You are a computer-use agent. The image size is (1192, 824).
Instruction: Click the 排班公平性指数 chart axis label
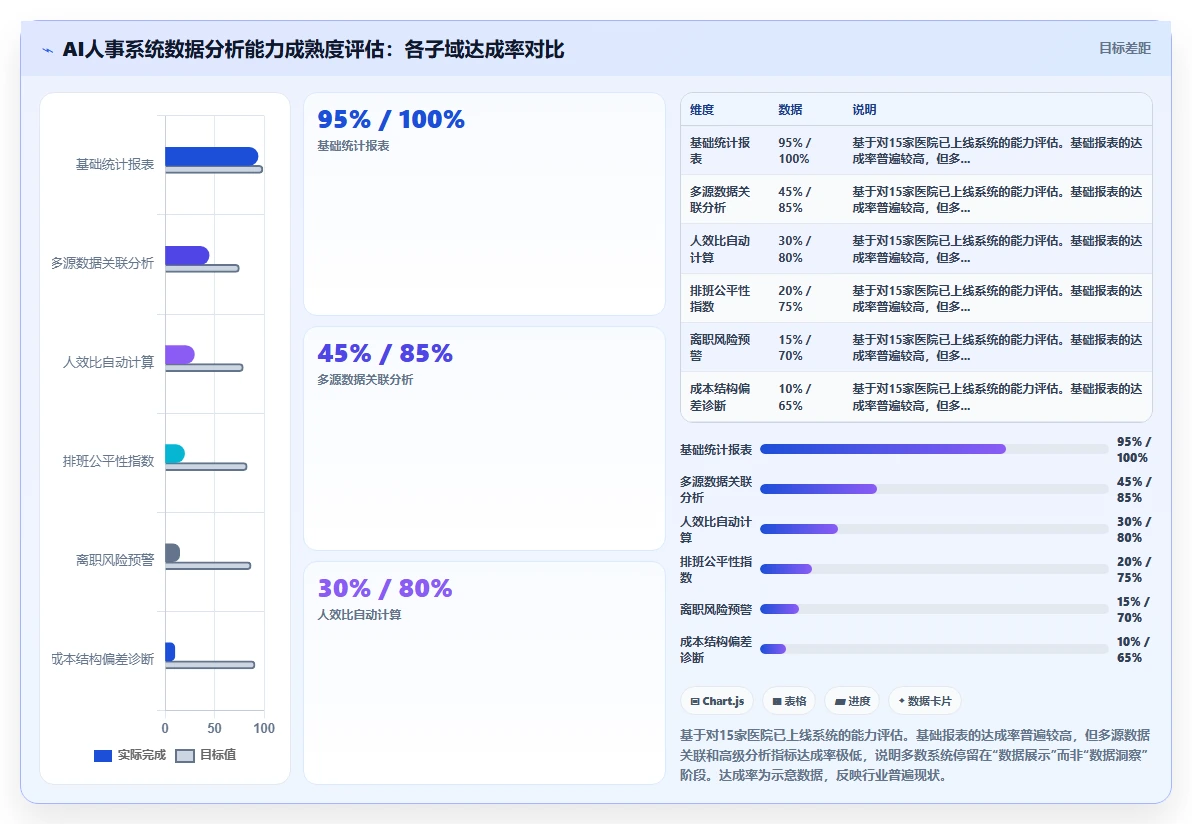coord(109,461)
